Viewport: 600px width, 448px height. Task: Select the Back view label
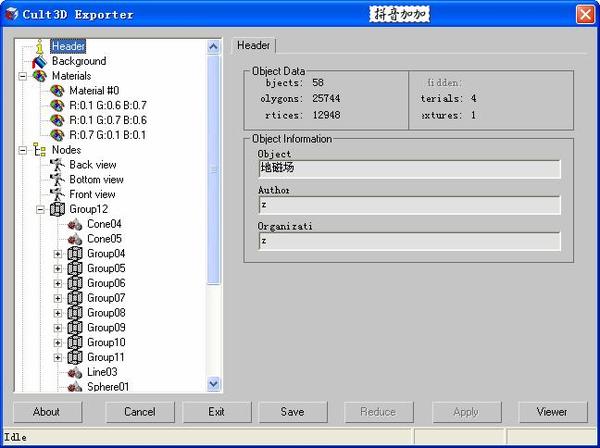click(x=93, y=165)
